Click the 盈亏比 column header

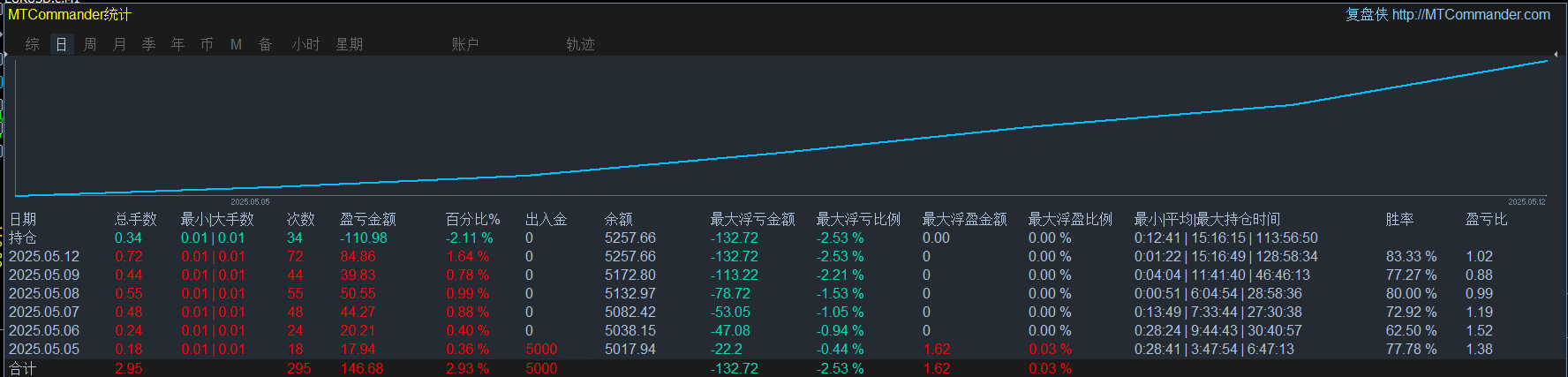pyautogui.click(x=1487, y=219)
